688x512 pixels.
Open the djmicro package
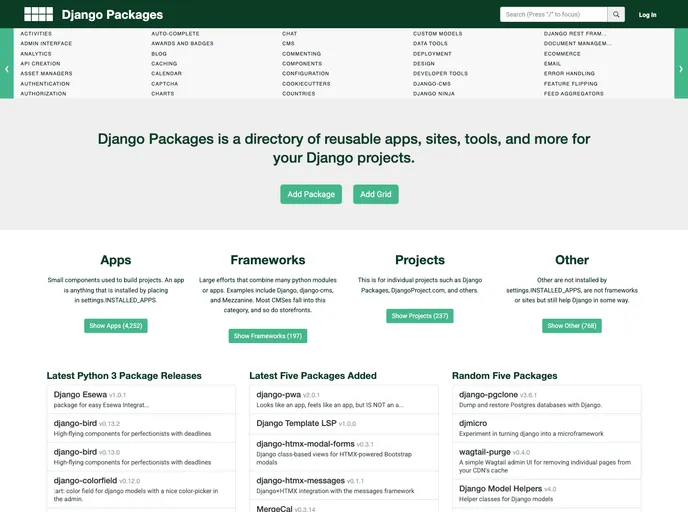(473, 423)
